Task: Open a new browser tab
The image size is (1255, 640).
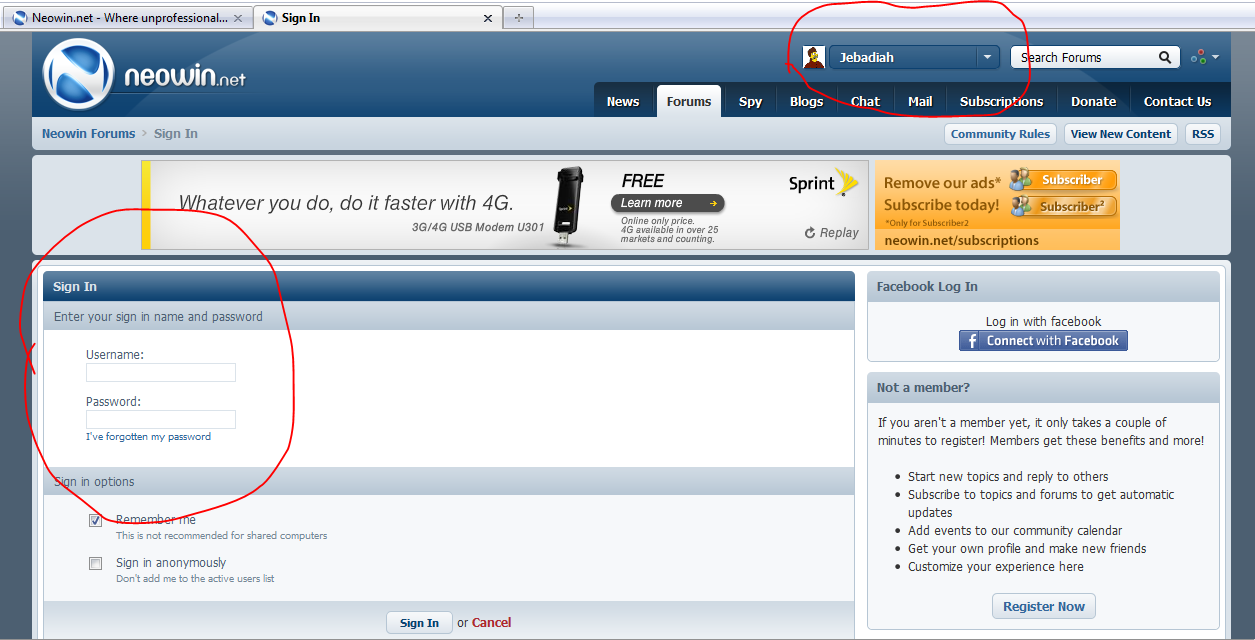Action: click(518, 18)
